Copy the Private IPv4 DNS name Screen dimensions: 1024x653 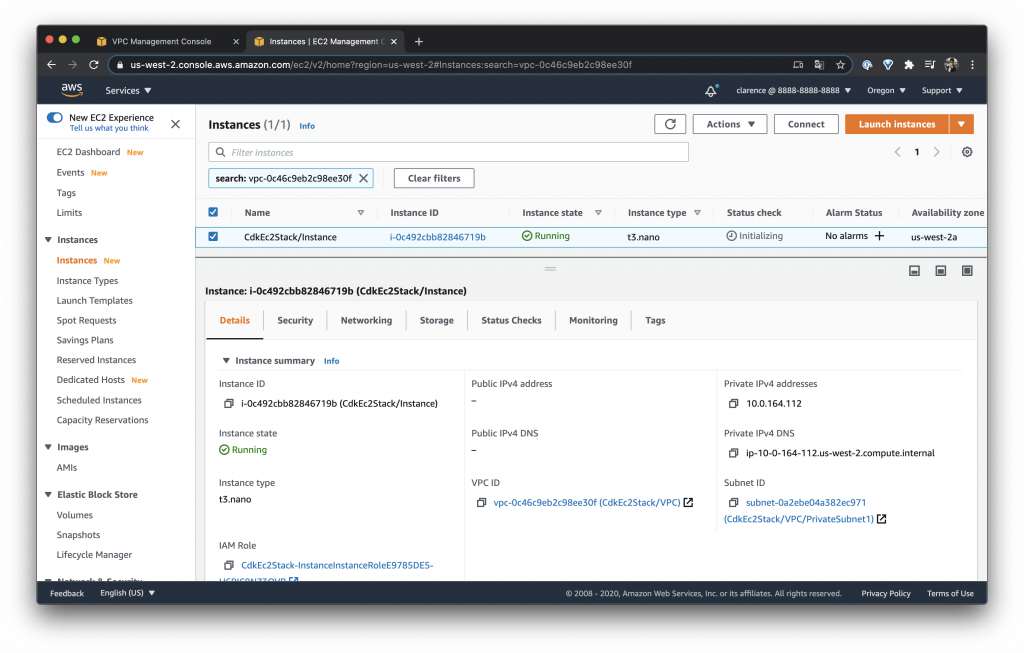point(733,453)
